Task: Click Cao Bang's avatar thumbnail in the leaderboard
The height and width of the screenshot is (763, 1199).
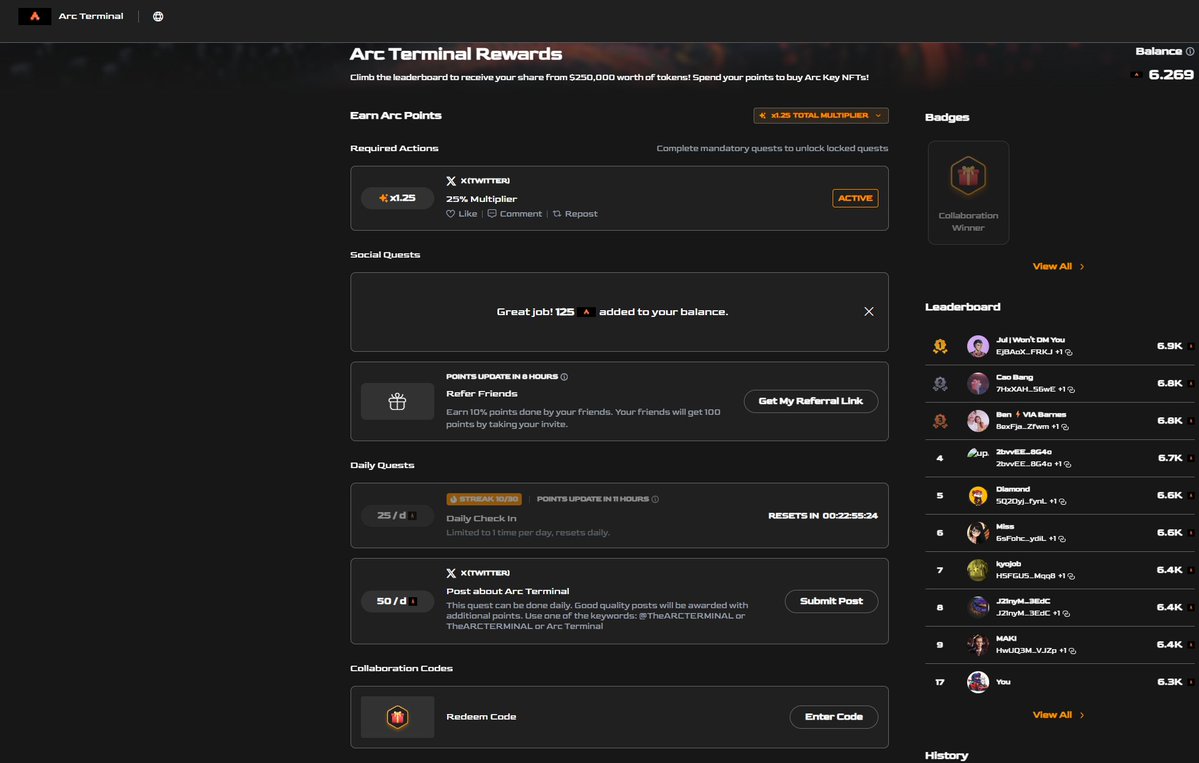Action: pos(977,383)
